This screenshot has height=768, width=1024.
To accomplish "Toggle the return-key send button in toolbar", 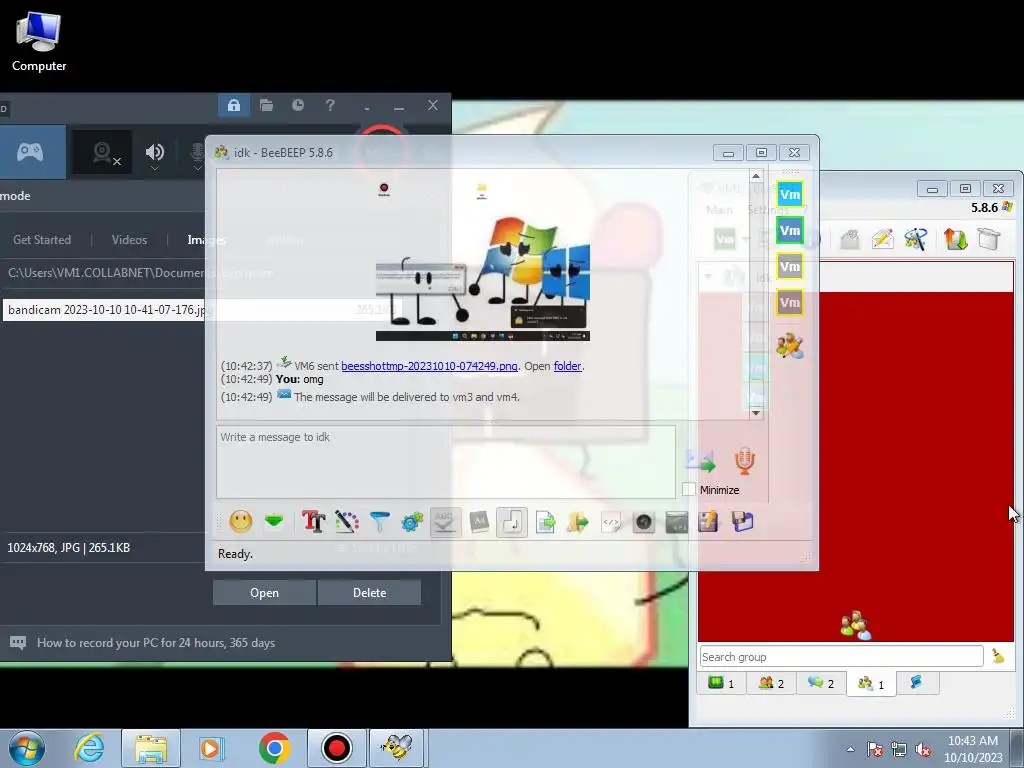I will pyautogui.click(x=512, y=522).
